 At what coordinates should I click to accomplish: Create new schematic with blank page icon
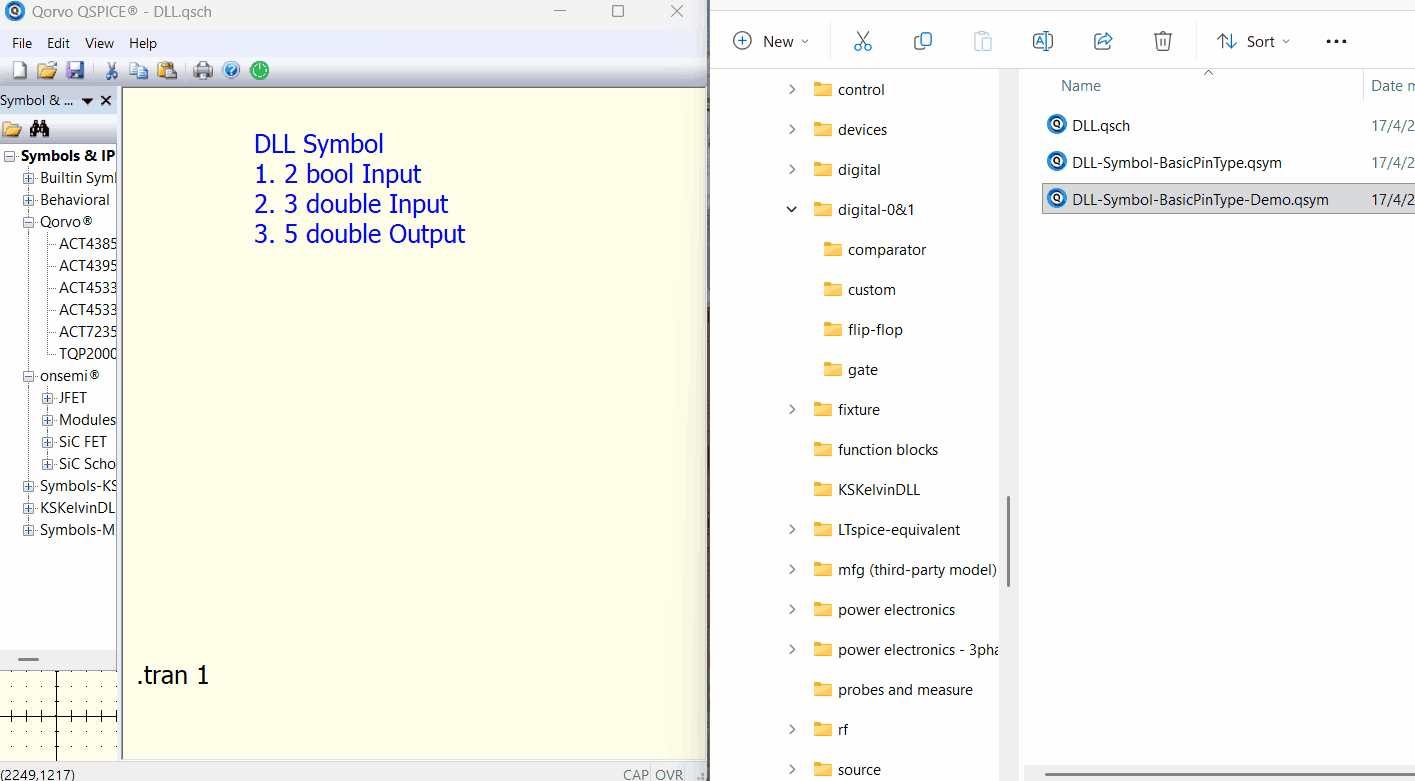(19, 70)
